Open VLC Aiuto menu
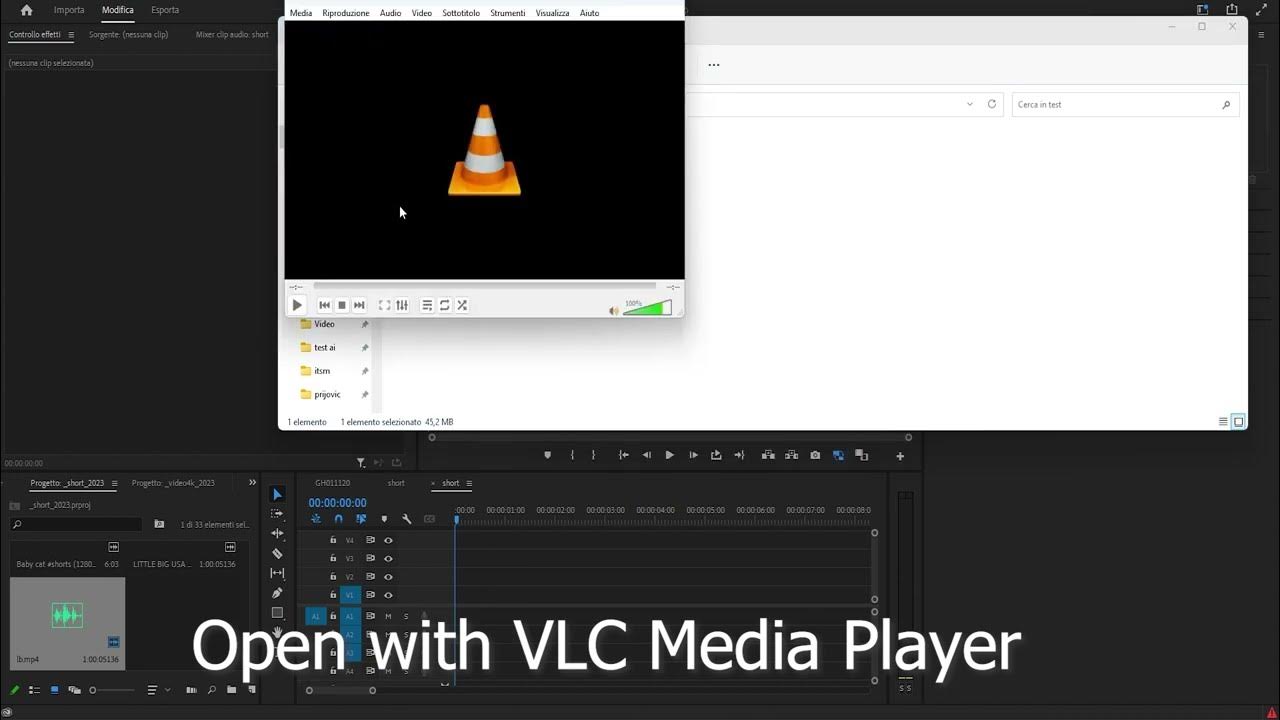Viewport: 1280px width, 720px height. click(x=590, y=13)
